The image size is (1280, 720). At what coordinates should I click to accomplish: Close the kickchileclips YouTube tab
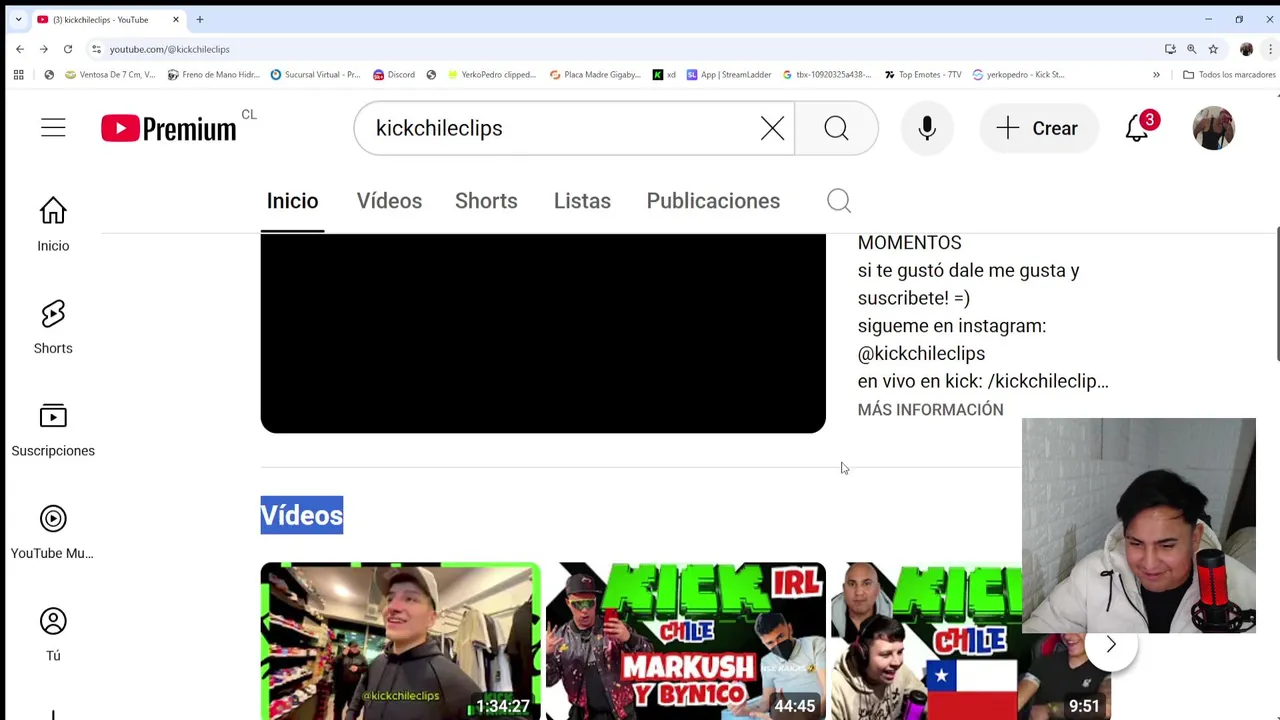[176, 19]
